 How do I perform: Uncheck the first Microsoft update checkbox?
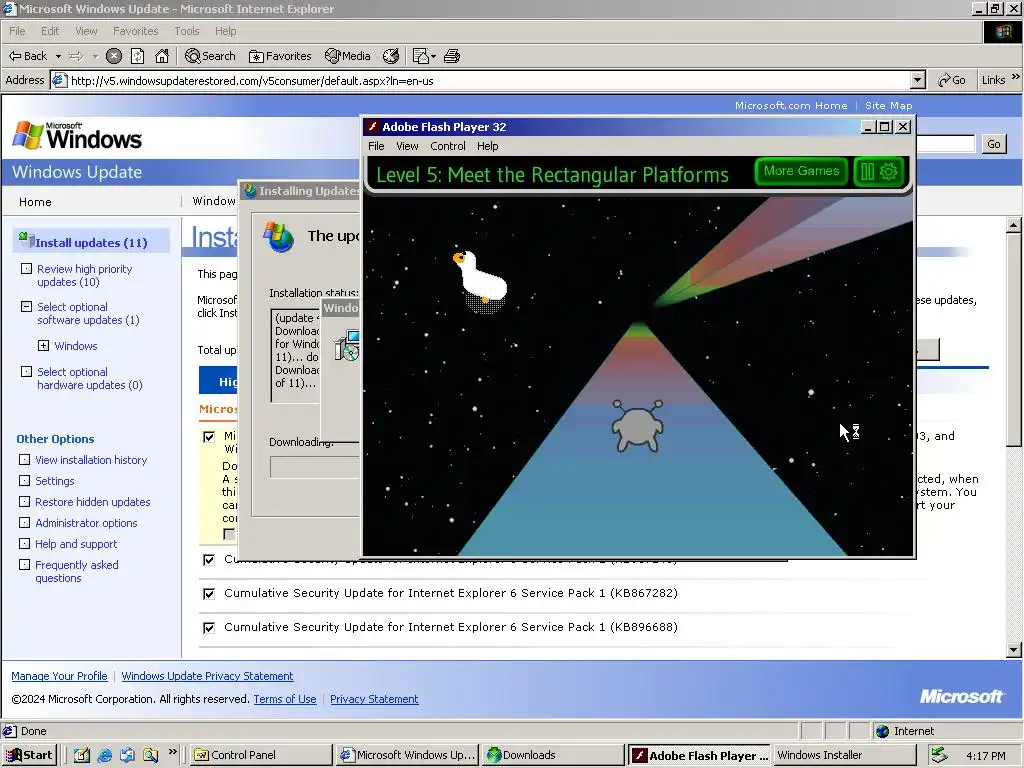[209, 436]
